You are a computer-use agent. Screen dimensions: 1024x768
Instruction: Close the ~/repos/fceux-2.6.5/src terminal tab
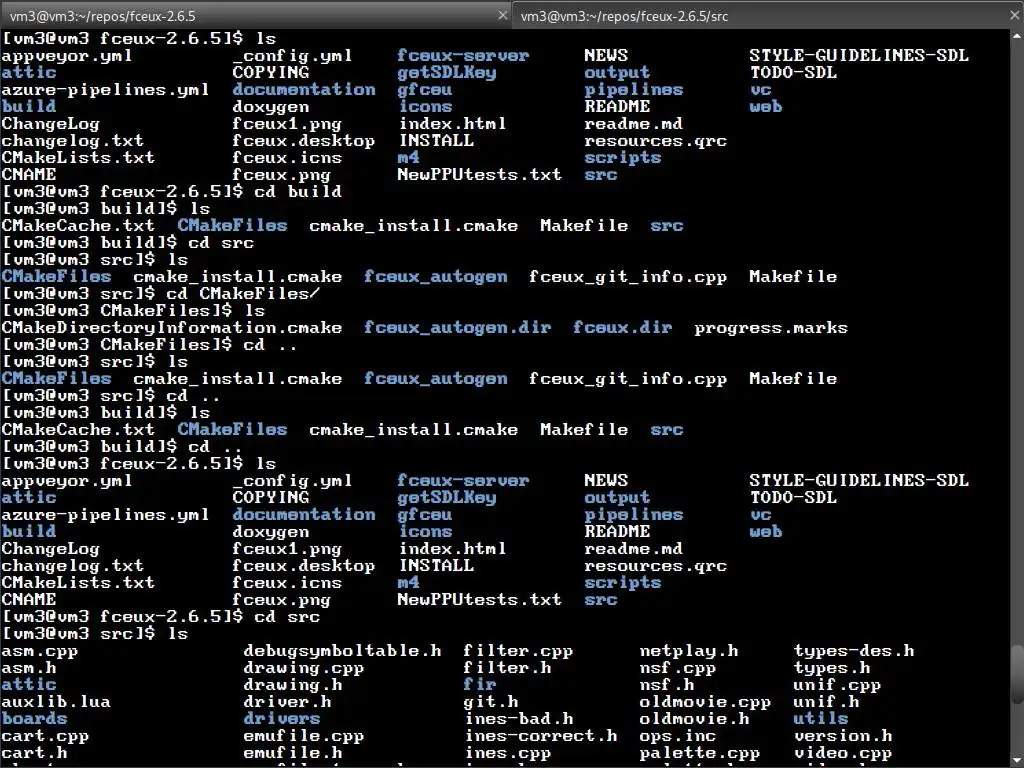1015,15
